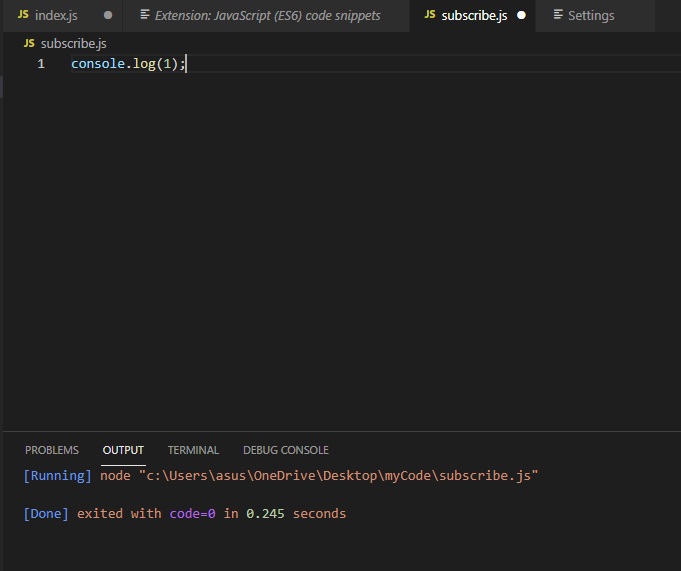Open the TERMINAL panel tab
This screenshot has width=681, height=571.
[x=193, y=450]
